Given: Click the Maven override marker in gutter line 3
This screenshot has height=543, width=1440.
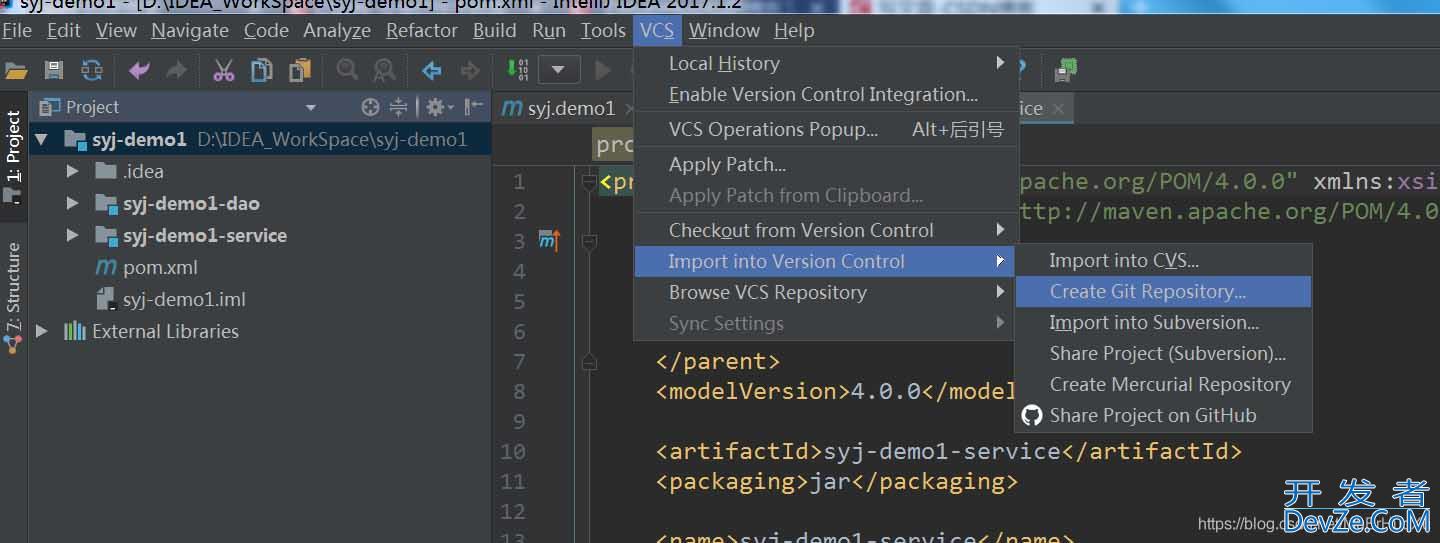Looking at the screenshot, I should (550, 240).
